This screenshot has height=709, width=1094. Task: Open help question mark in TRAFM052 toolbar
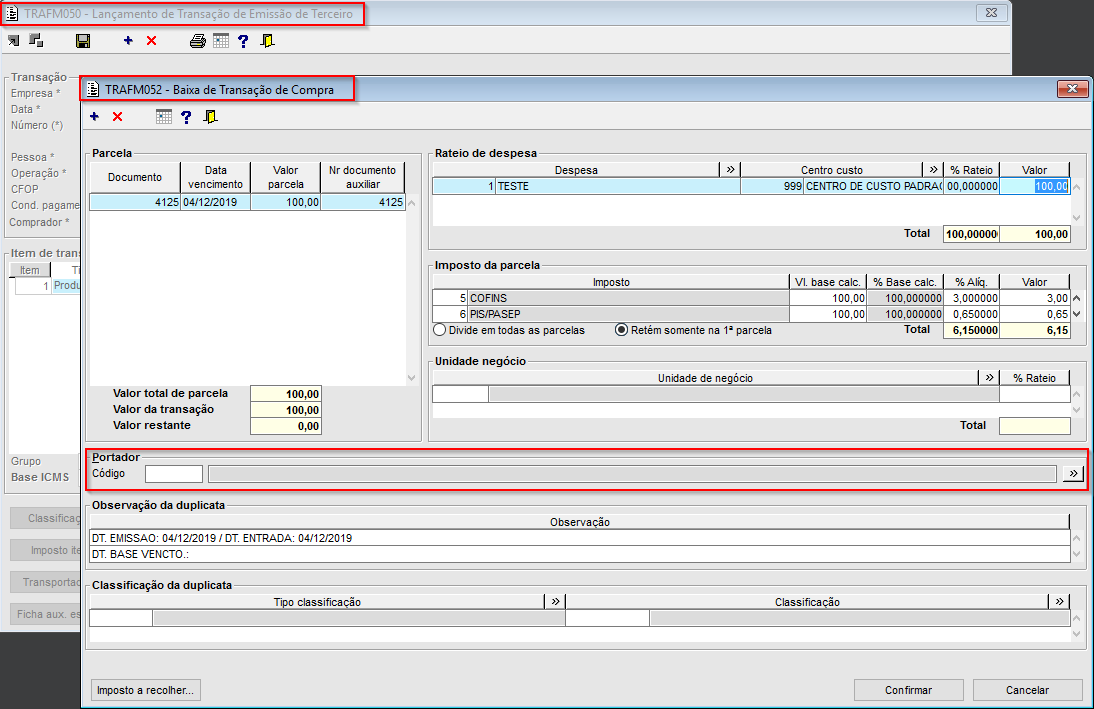tap(186, 117)
